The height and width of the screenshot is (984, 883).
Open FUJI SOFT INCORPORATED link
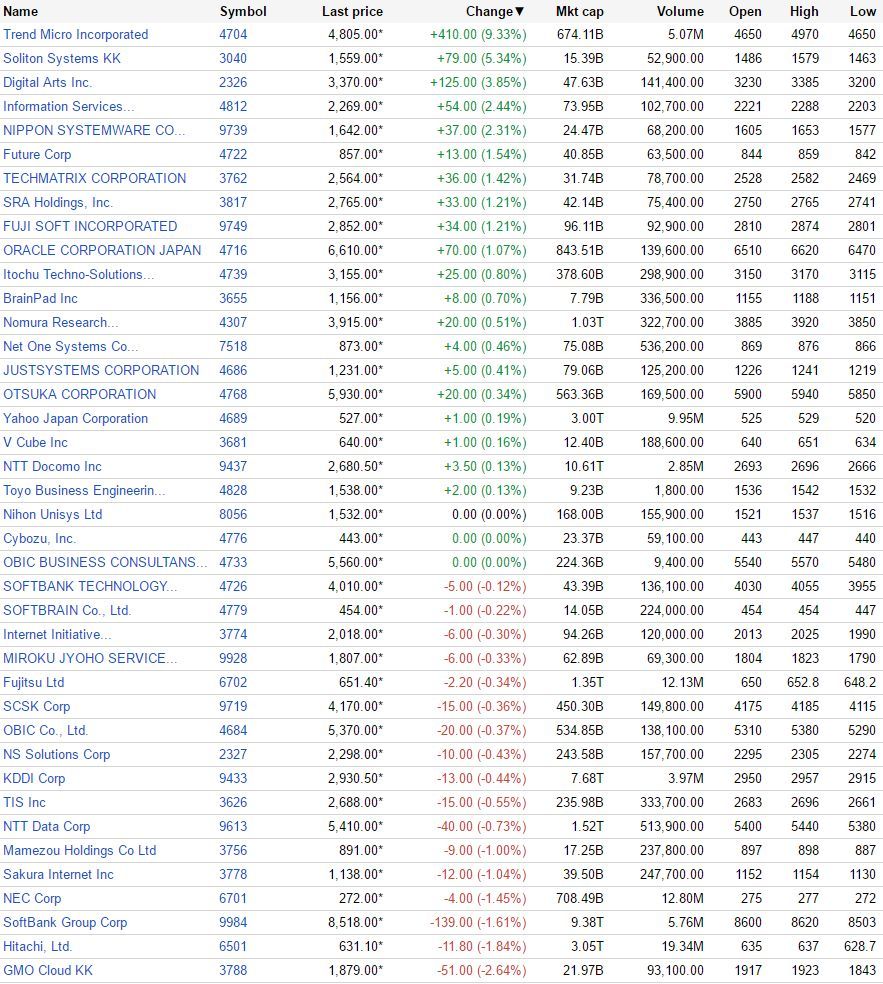[90, 226]
